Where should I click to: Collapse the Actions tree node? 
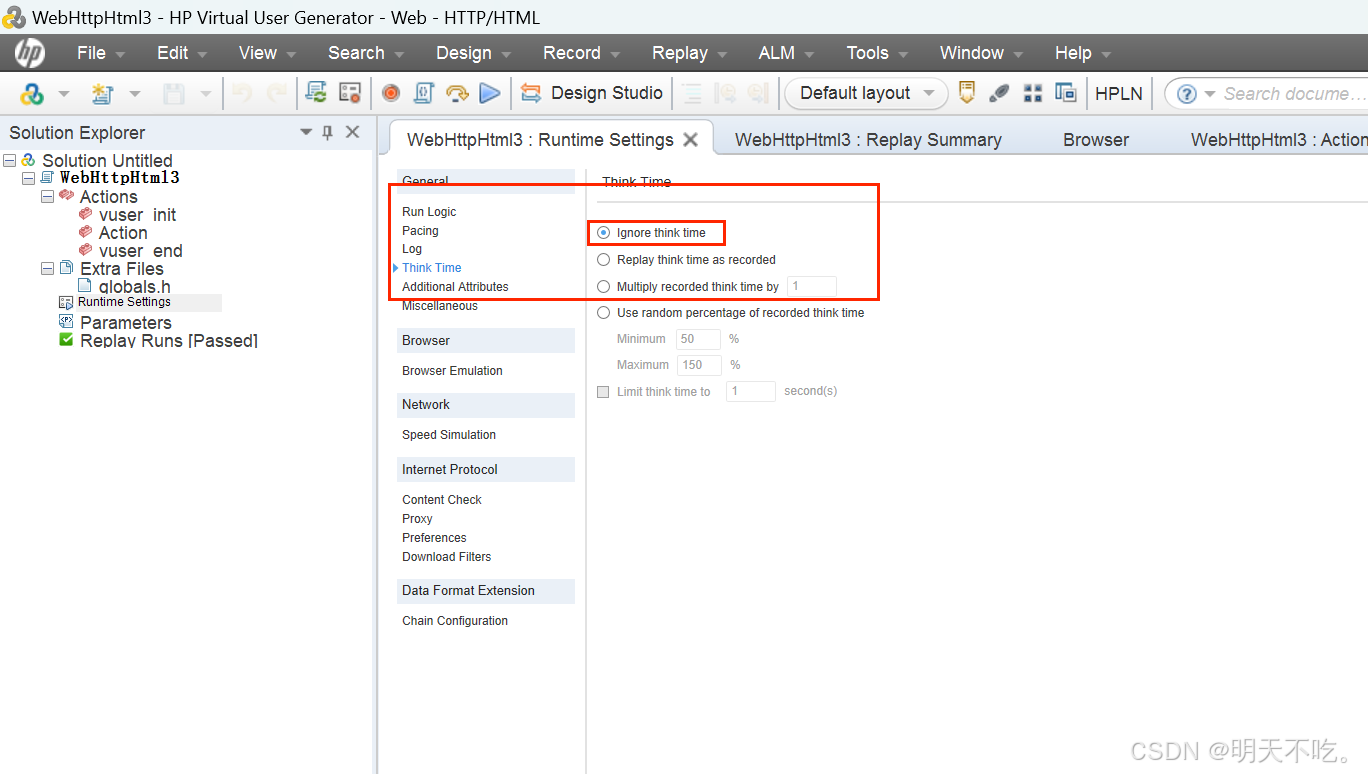coord(47,196)
